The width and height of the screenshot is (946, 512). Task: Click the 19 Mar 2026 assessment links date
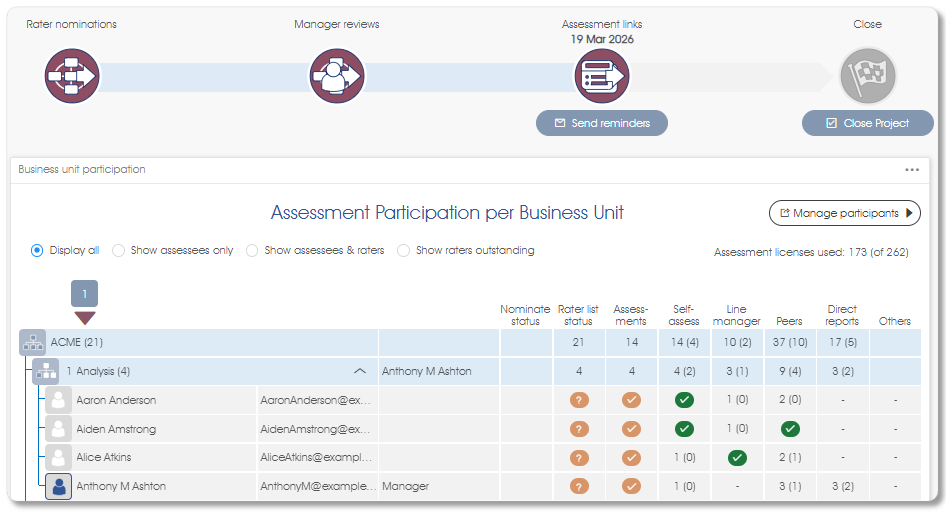click(x=602, y=39)
